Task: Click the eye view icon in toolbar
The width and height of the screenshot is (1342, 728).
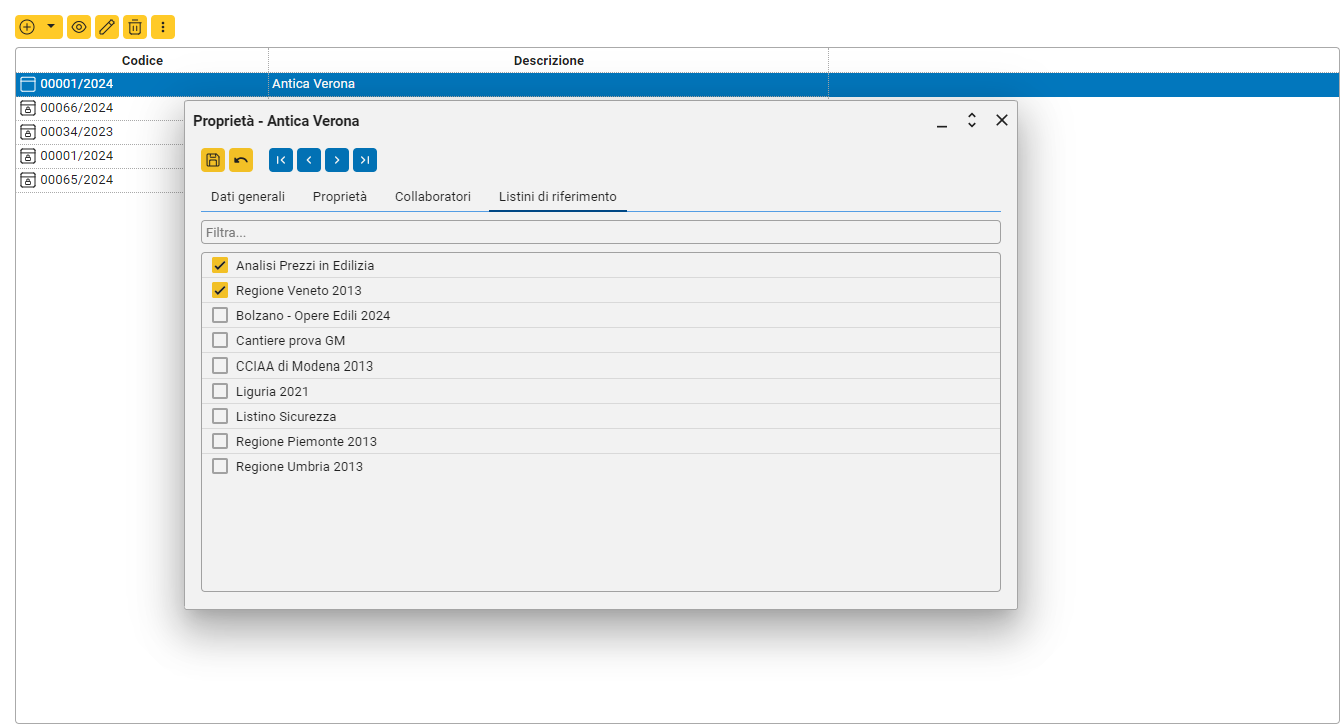Action: coord(79,27)
